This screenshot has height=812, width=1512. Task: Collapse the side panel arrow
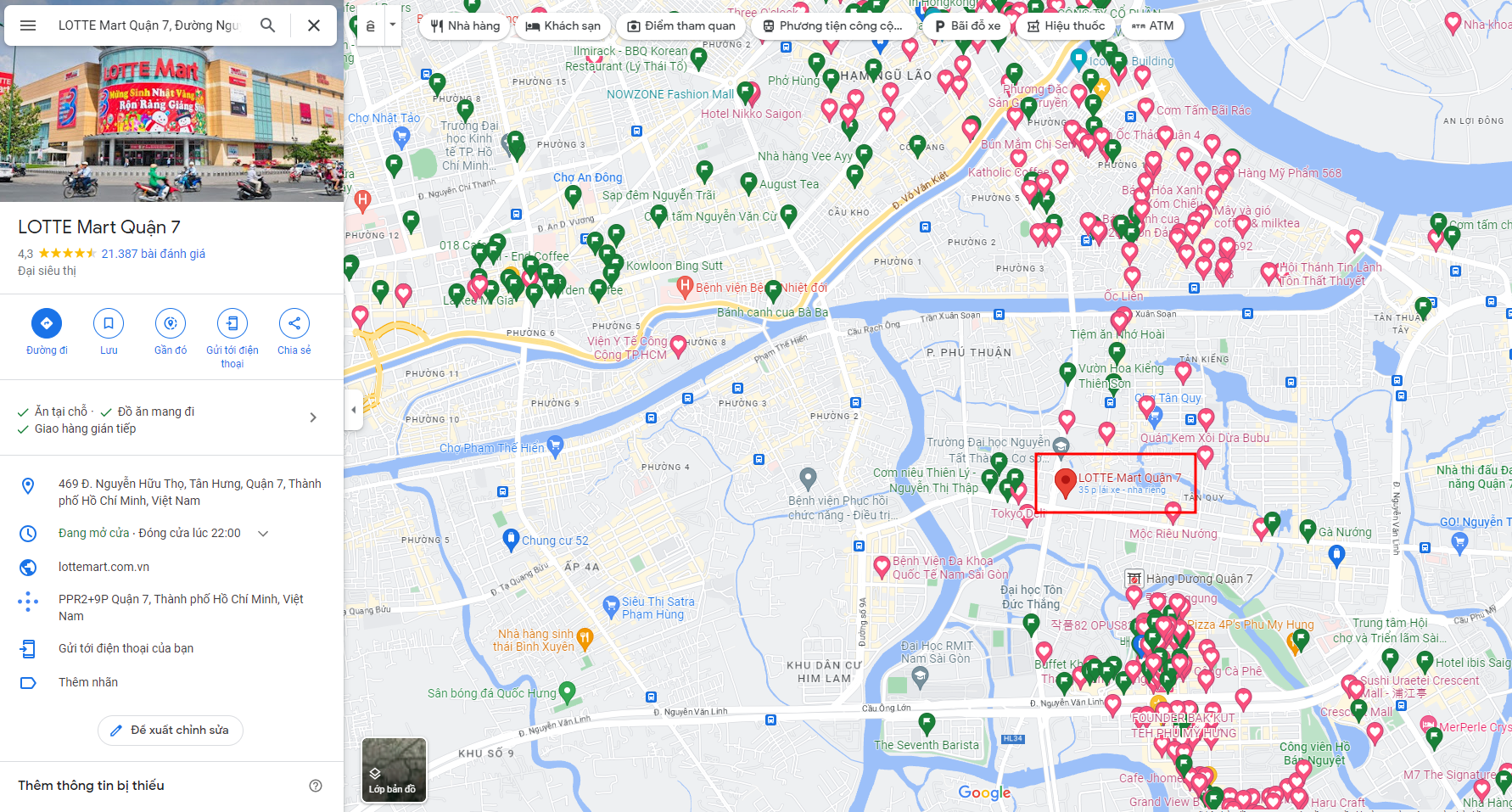point(354,410)
